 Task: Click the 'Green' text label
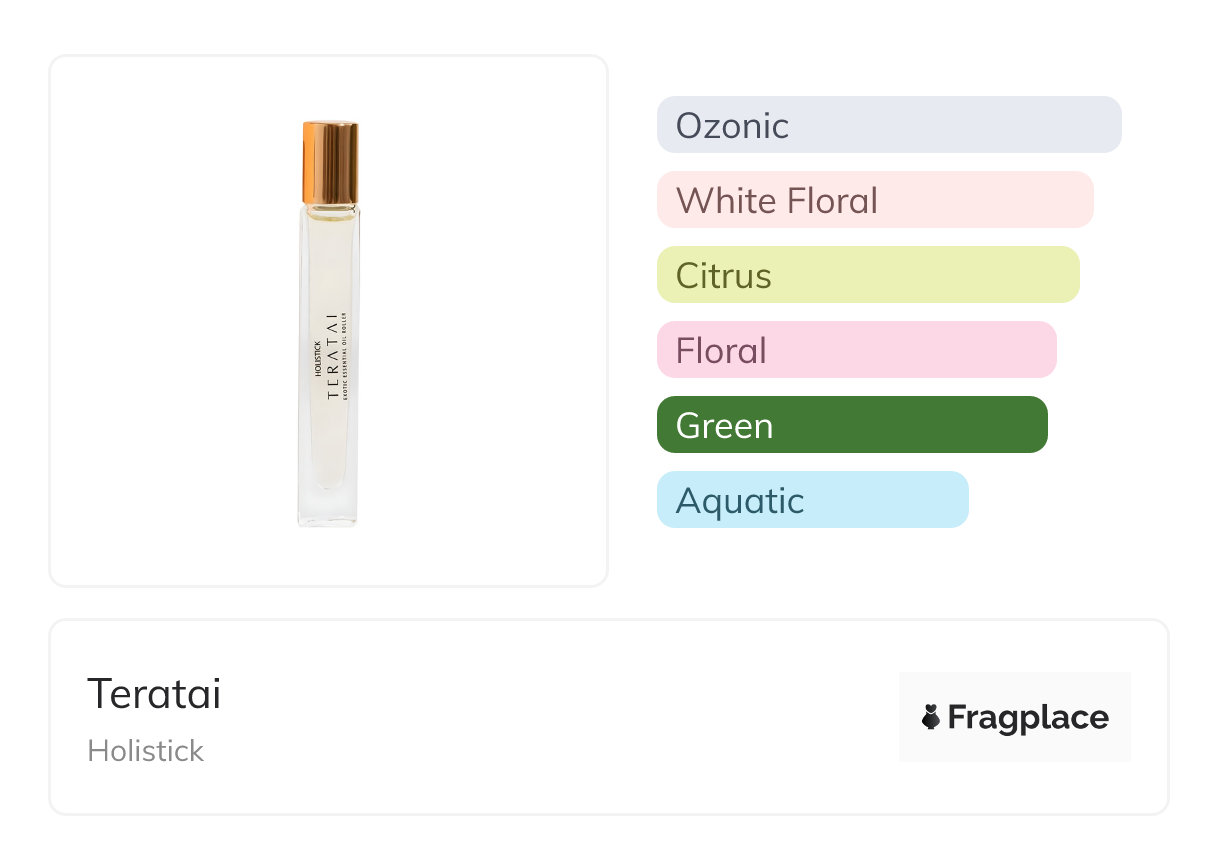tap(724, 425)
